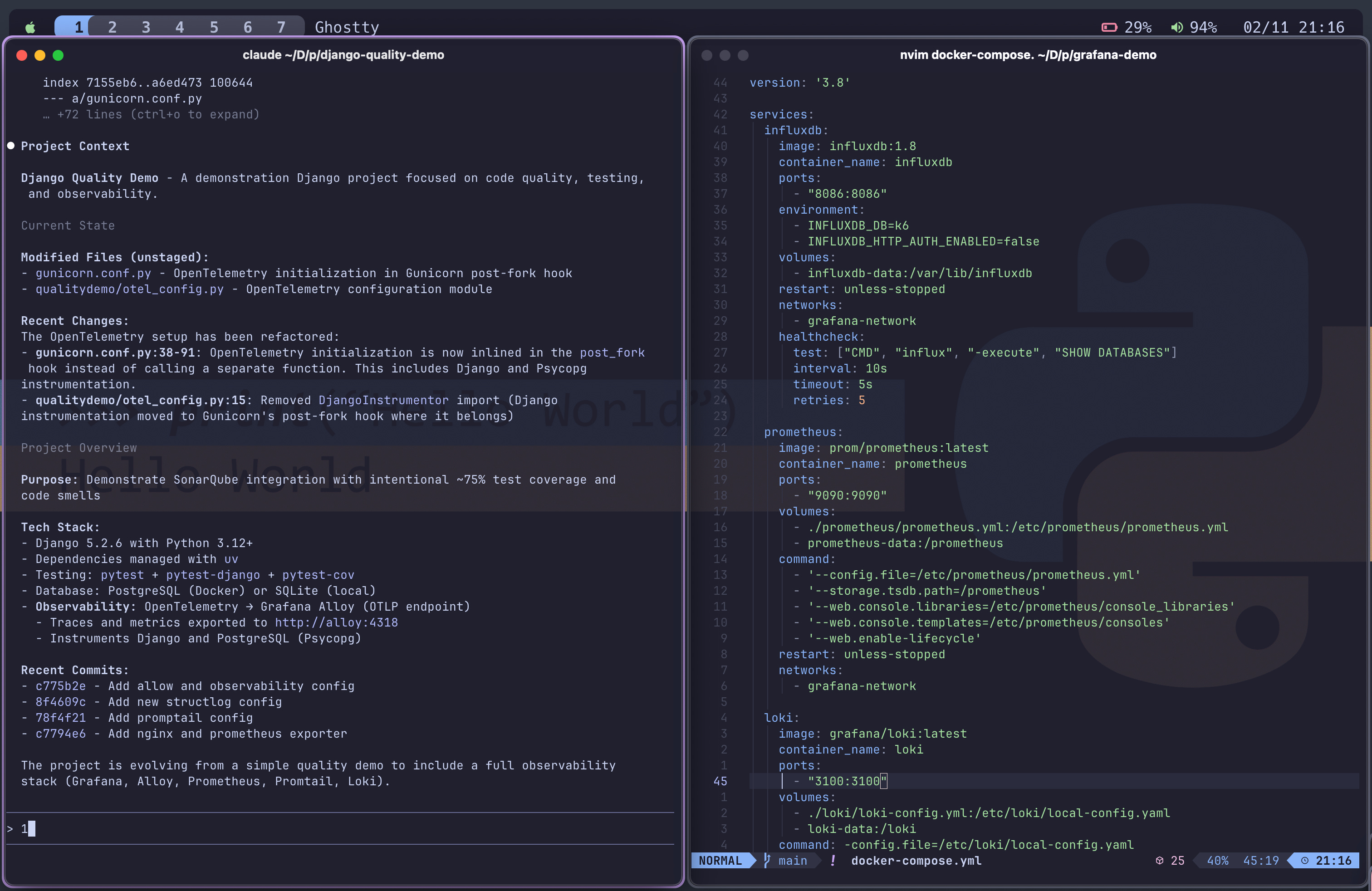Screen dimensions: 1372x891
Task: Click the volume speaker icon at 94%
Action: click(x=1176, y=27)
